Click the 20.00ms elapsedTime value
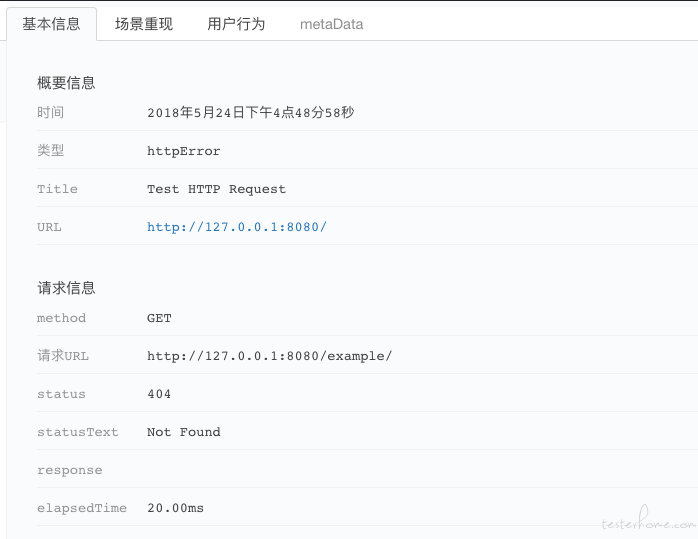Viewport: 698px width, 539px height. click(175, 508)
